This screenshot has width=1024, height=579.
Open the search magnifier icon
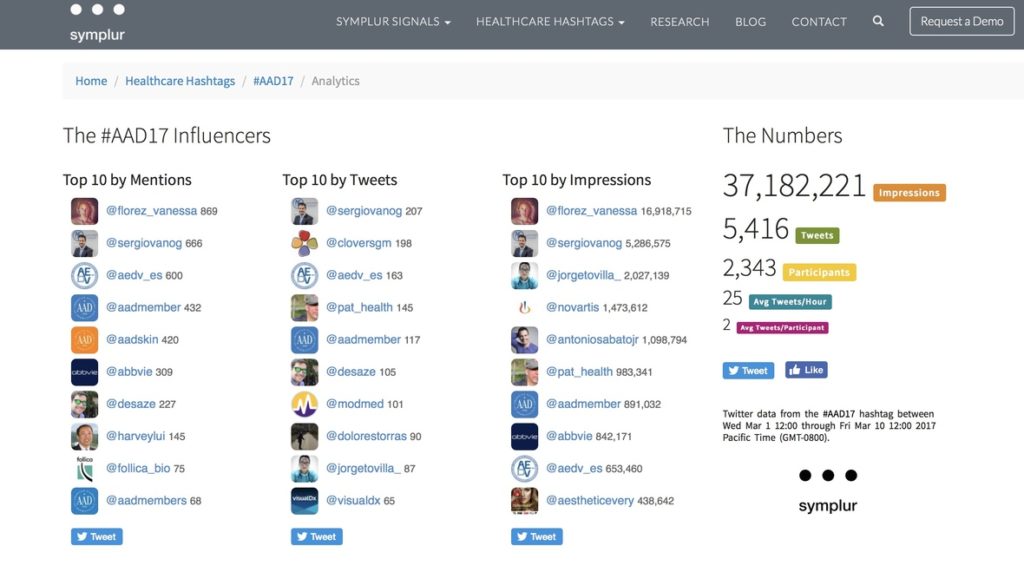click(x=878, y=21)
